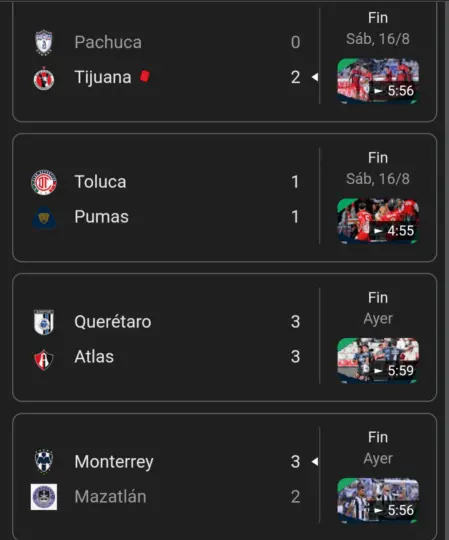Click the Toluca team crest

(x=44, y=182)
